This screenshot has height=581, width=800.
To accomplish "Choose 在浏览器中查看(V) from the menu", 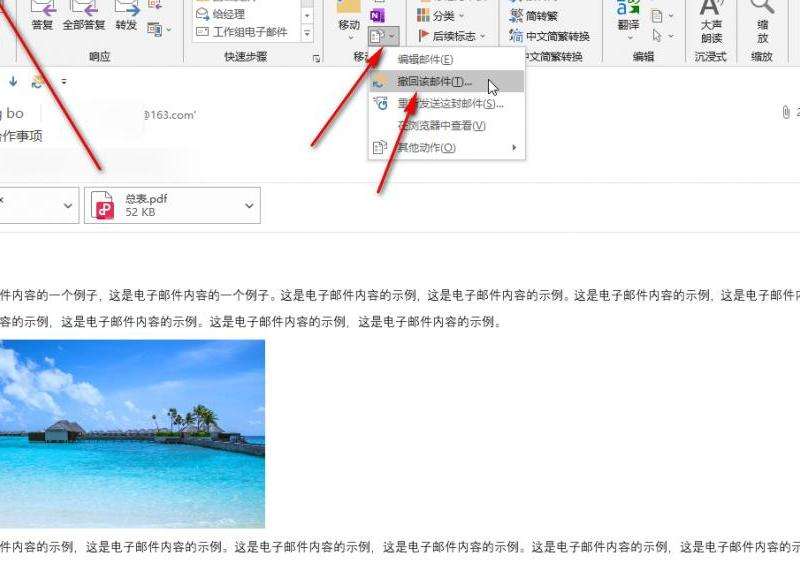I will 446,125.
